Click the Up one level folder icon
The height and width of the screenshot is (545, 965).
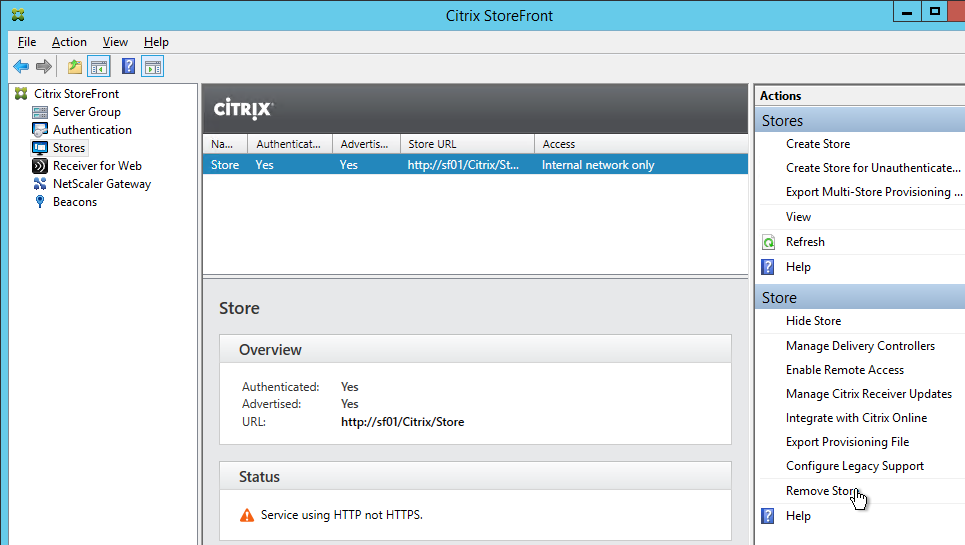point(74,66)
